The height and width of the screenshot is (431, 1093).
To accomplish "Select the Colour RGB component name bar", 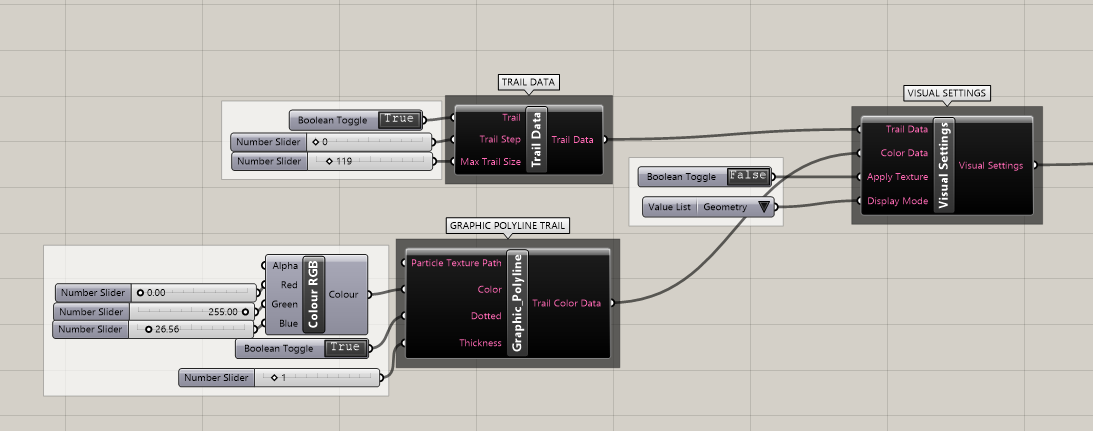I will 313,294.
